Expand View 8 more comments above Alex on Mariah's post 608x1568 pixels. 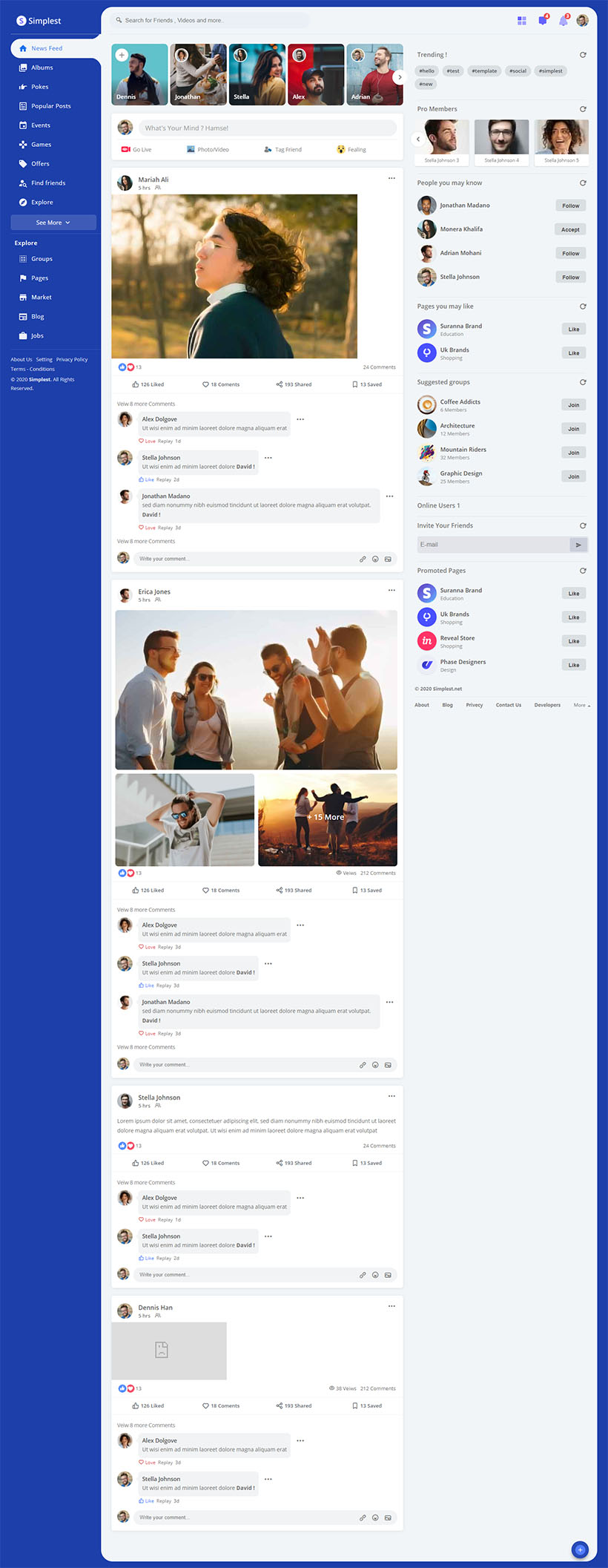146,404
